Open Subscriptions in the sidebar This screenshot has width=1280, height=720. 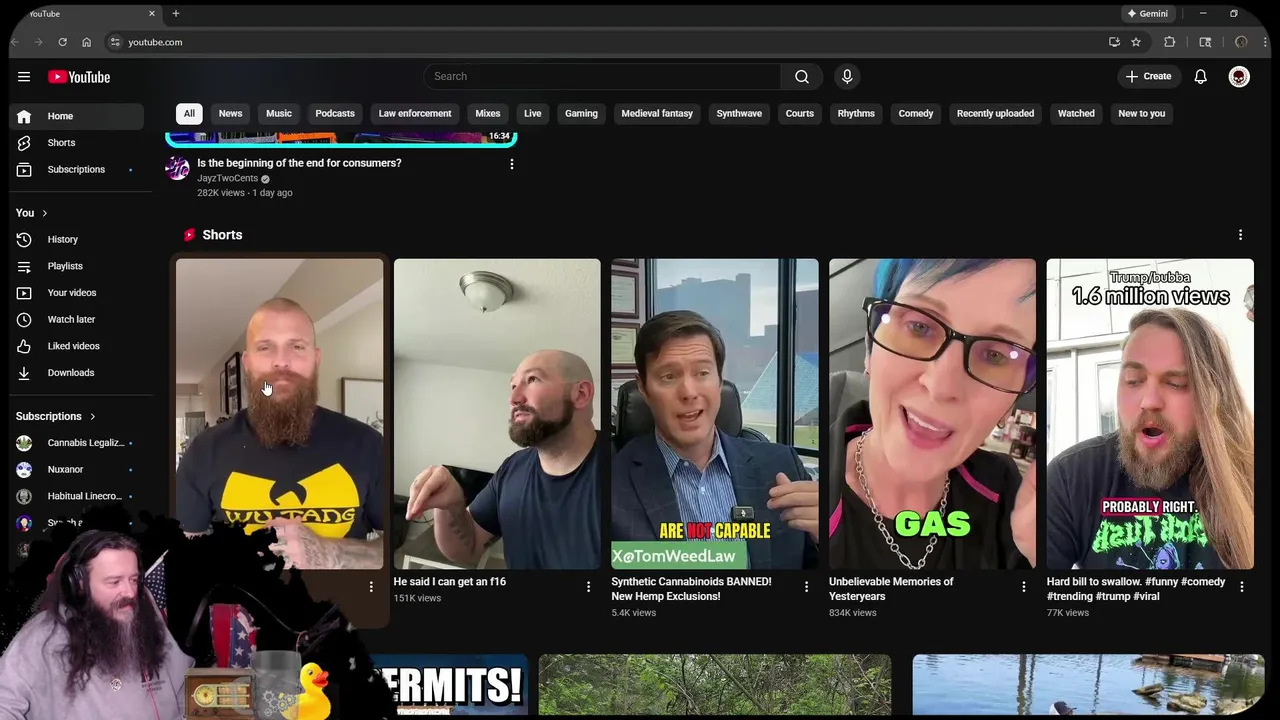76,169
